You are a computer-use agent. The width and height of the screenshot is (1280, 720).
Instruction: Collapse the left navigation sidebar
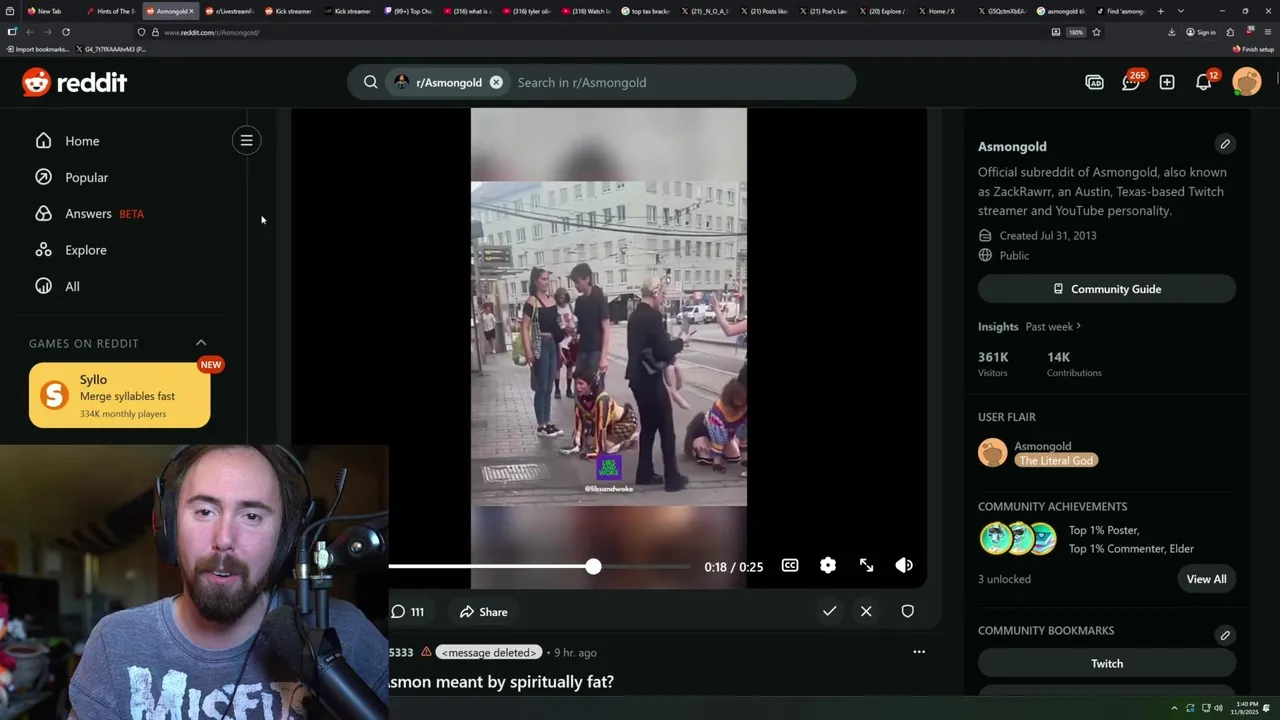246,140
